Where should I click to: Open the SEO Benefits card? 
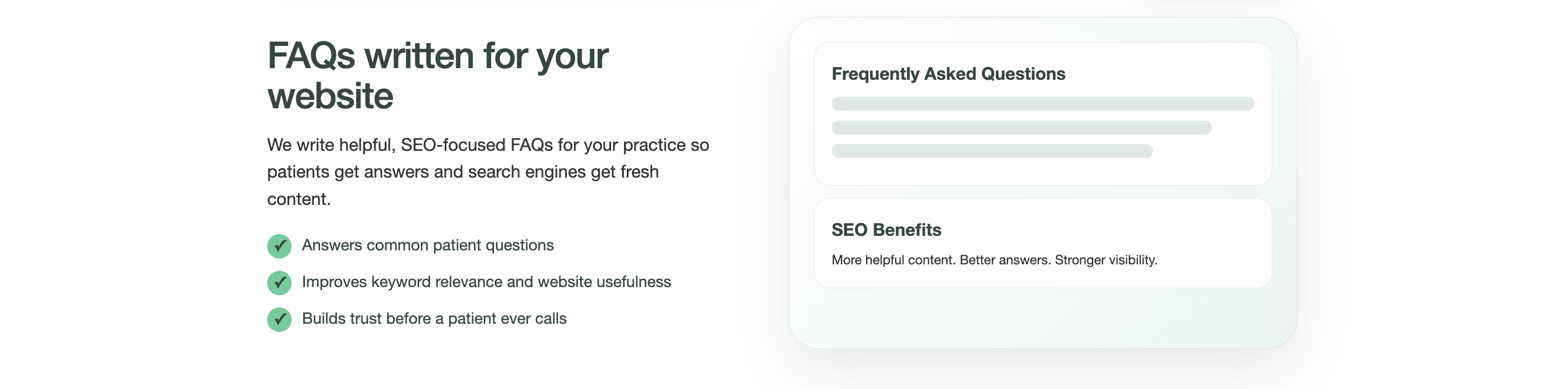(1042, 243)
